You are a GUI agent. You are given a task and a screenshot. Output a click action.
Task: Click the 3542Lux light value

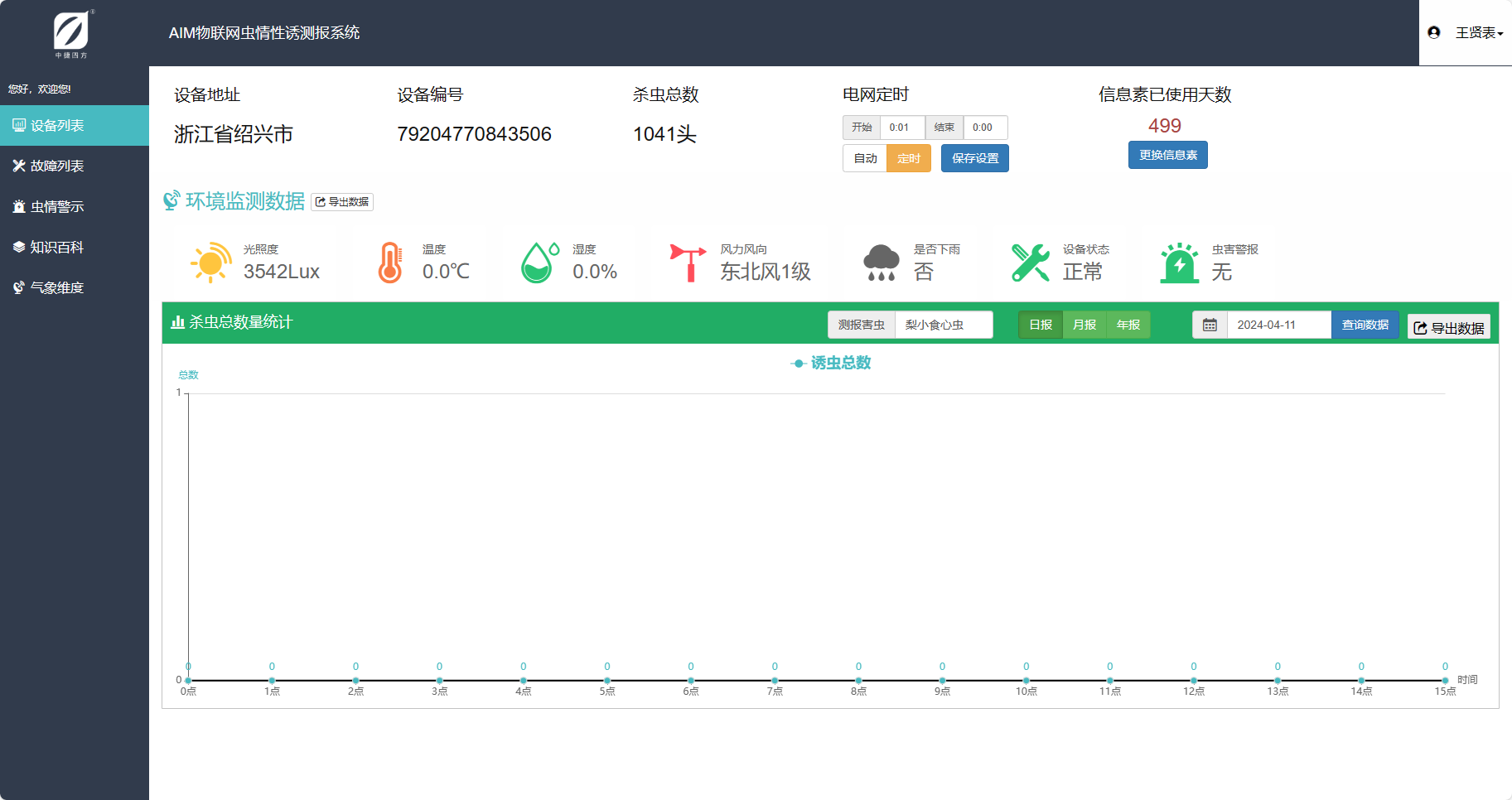coord(282,272)
